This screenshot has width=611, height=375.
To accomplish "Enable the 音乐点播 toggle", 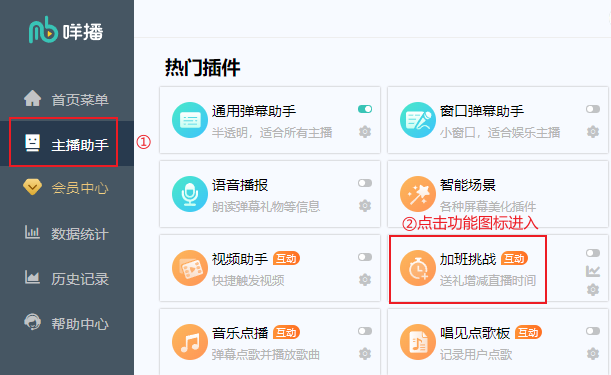I will tap(365, 331).
